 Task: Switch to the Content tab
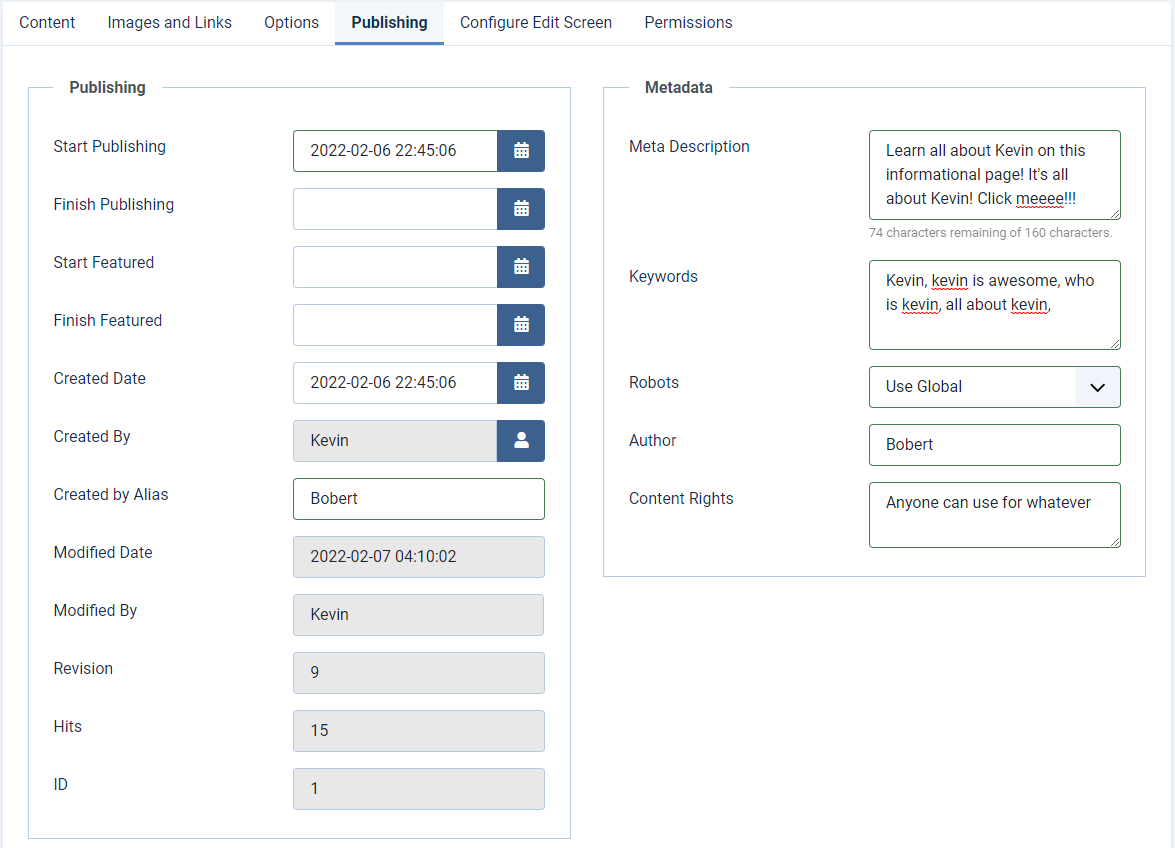pyautogui.click(x=47, y=22)
